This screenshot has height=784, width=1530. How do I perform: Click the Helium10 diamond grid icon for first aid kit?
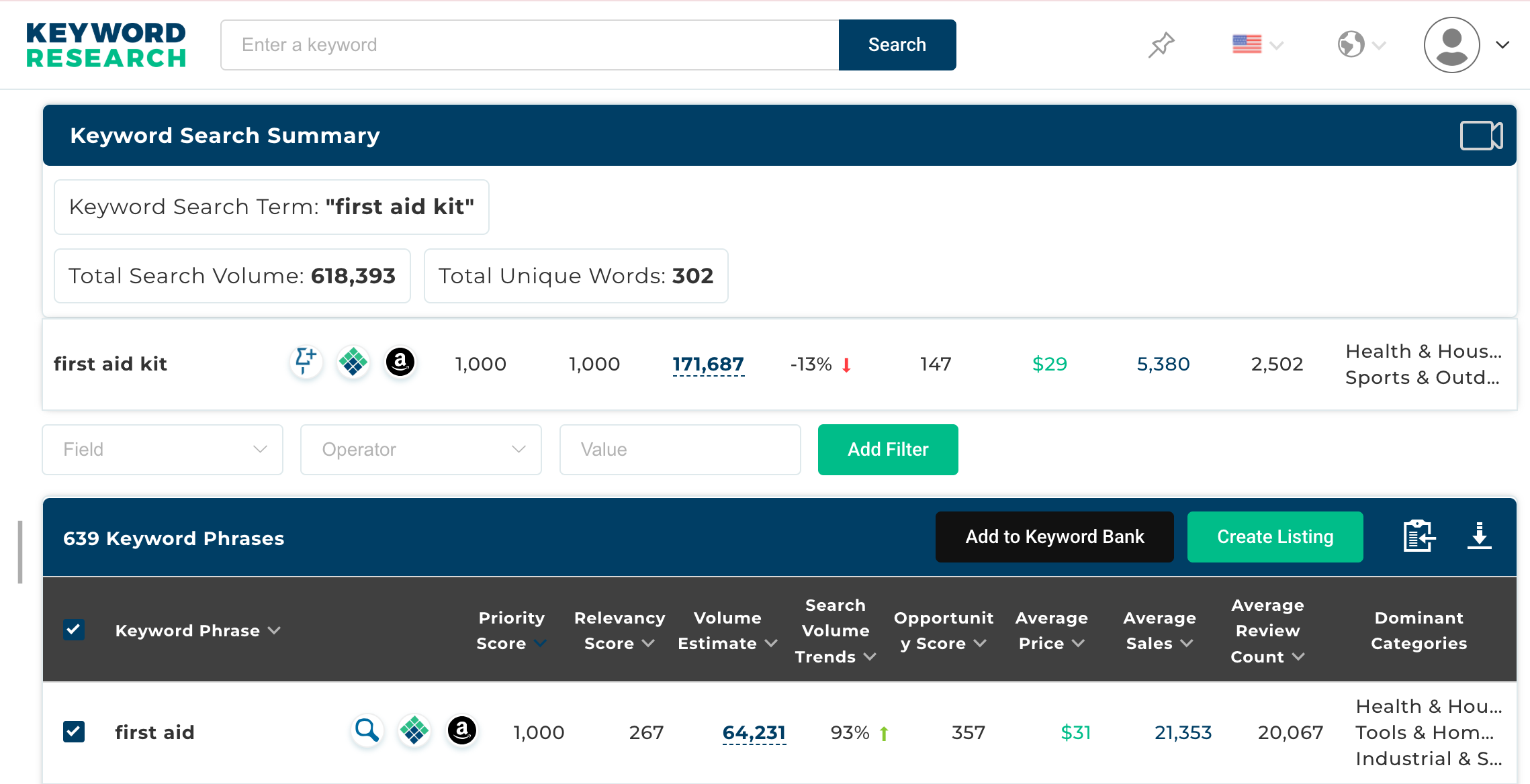pyautogui.click(x=355, y=363)
